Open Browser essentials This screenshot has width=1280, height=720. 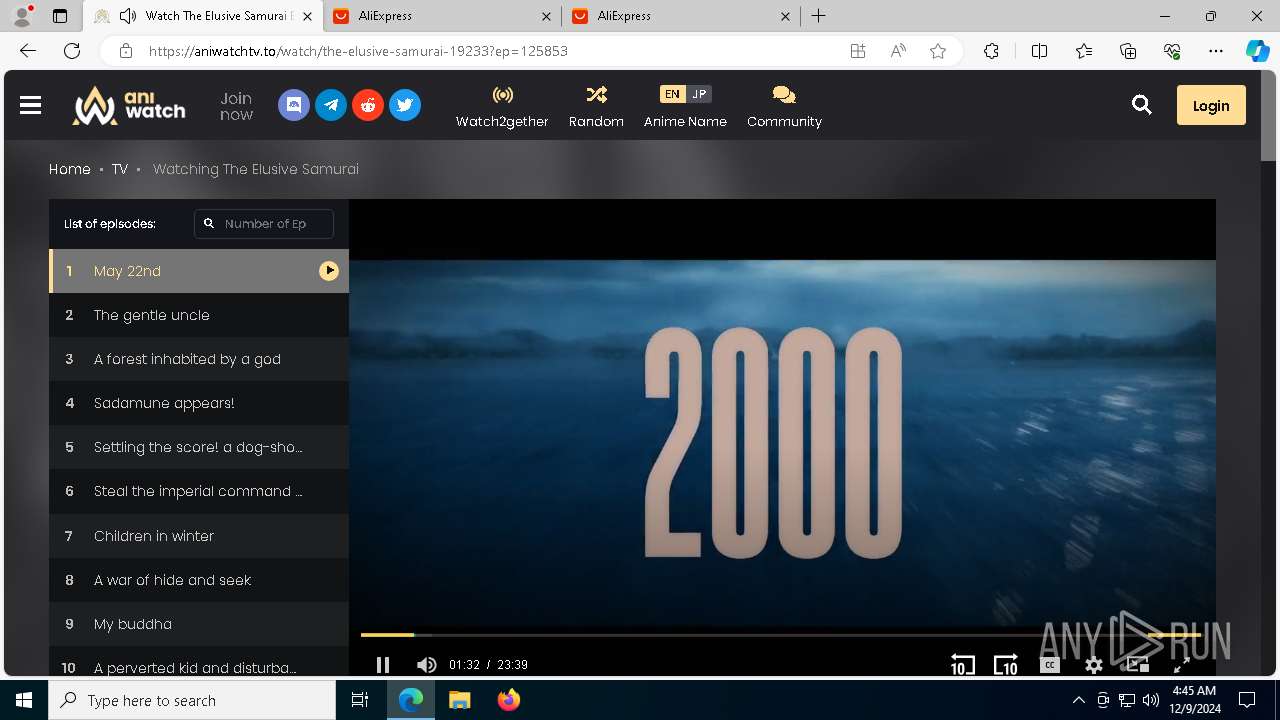[x=1172, y=51]
